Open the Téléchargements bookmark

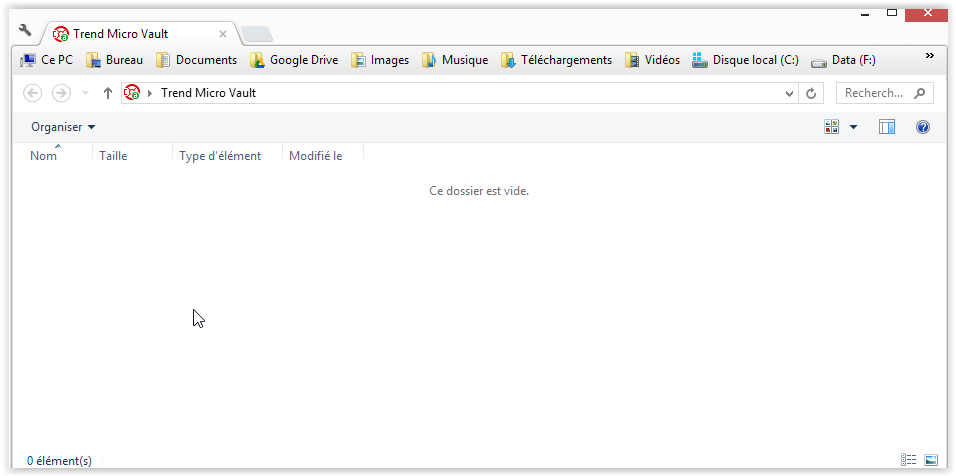(x=556, y=60)
